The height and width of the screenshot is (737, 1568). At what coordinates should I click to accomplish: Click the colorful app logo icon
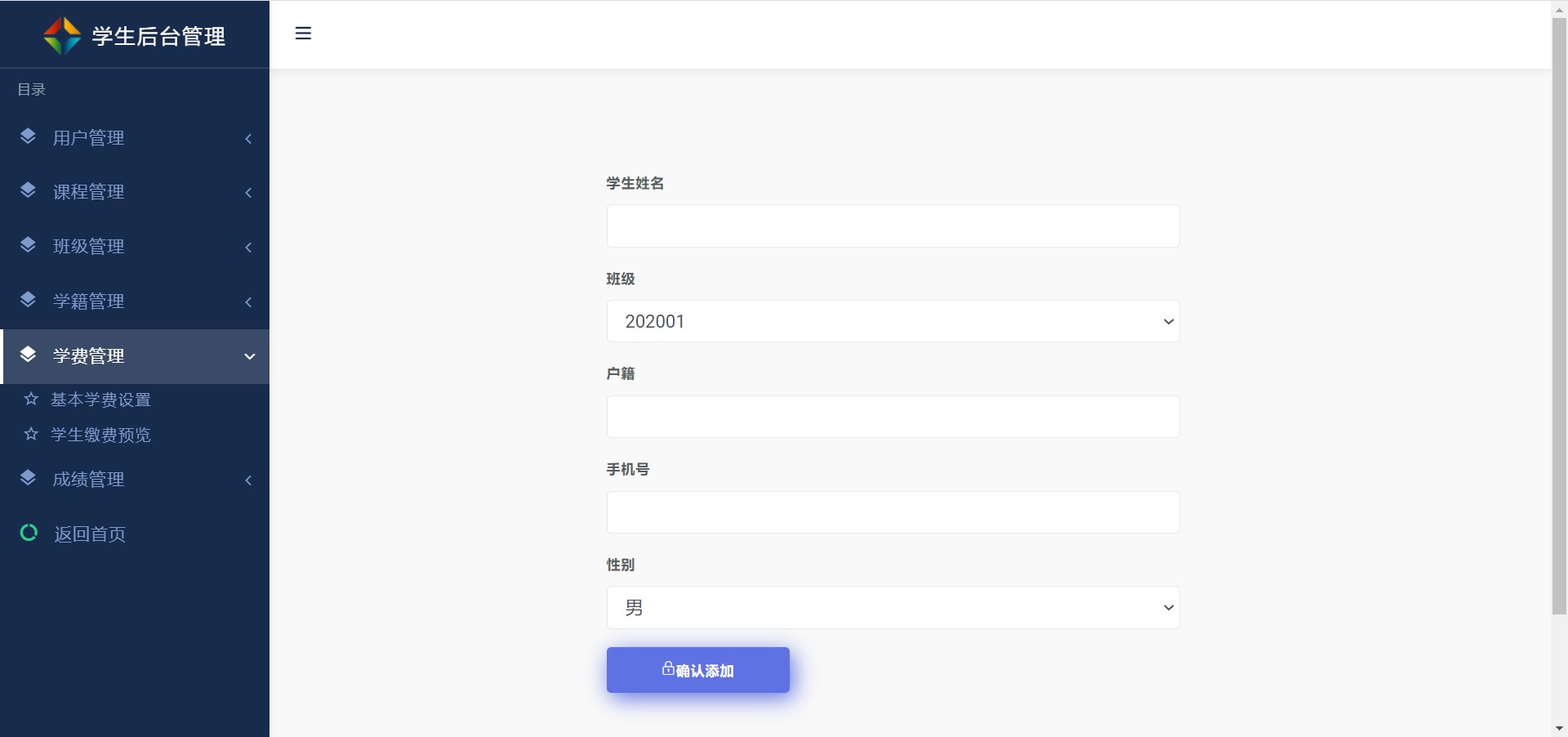click(62, 36)
